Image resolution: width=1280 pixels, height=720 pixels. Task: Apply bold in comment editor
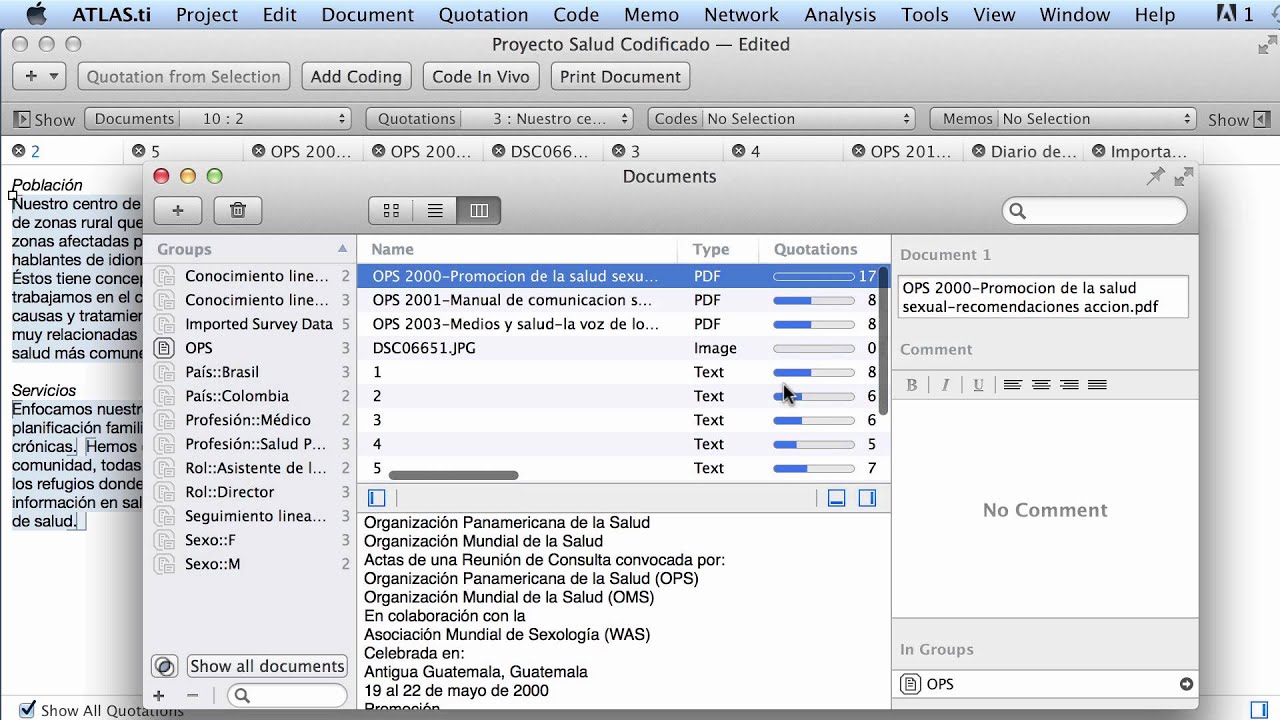coord(911,385)
